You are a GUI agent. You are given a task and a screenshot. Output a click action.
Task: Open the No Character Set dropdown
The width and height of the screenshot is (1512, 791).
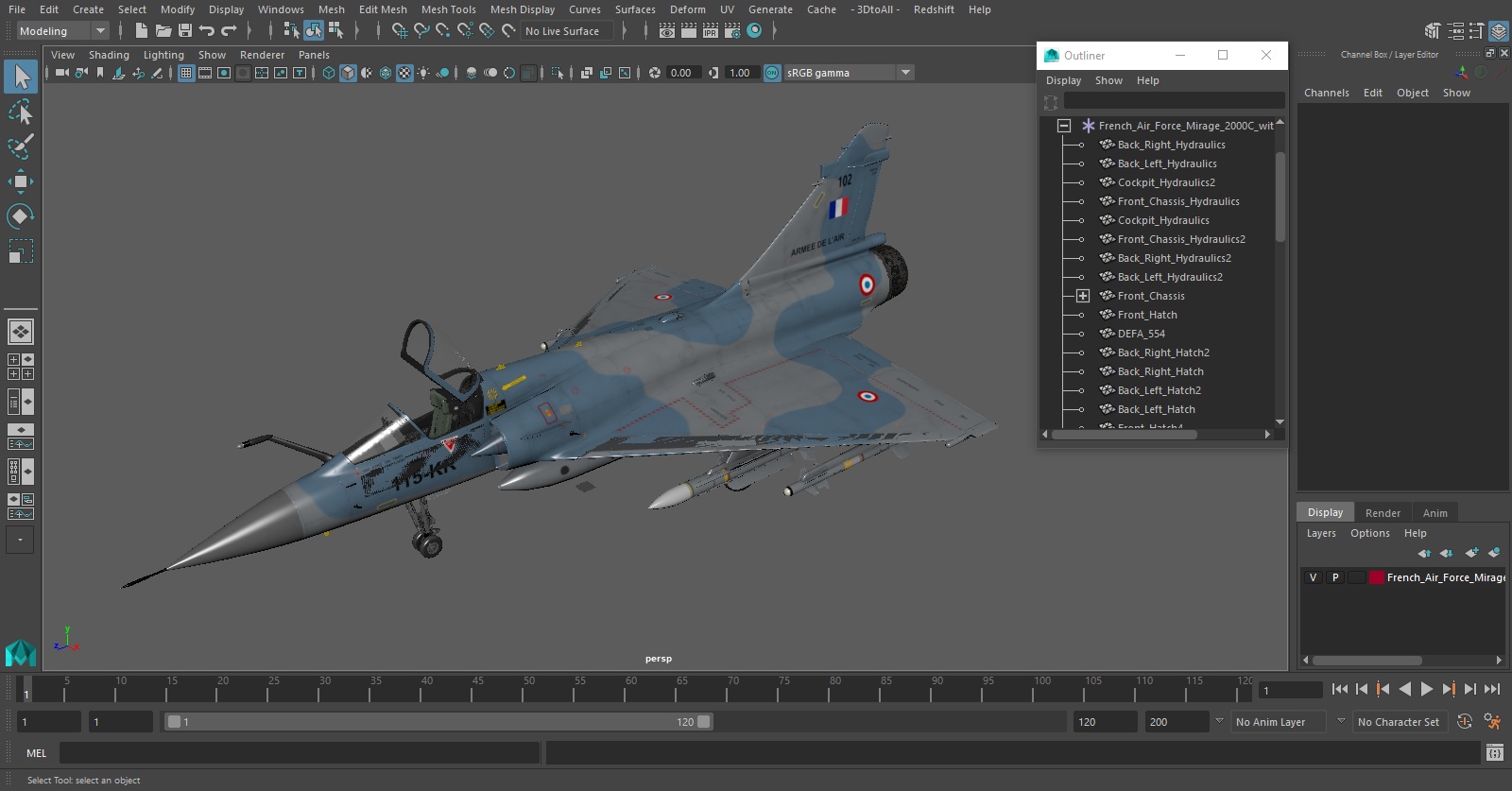(x=1399, y=721)
